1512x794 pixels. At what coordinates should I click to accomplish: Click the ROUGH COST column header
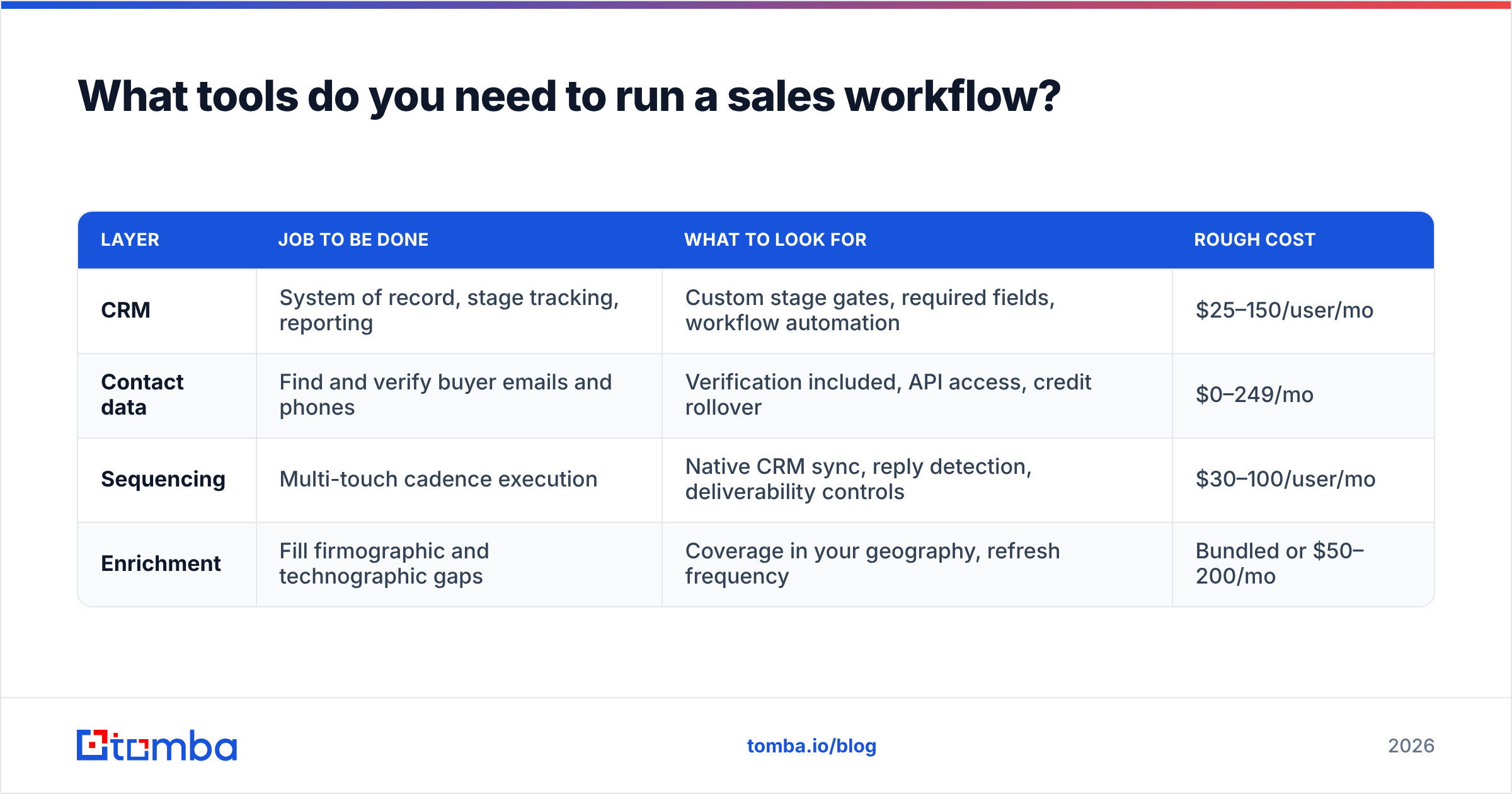[x=1255, y=239]
